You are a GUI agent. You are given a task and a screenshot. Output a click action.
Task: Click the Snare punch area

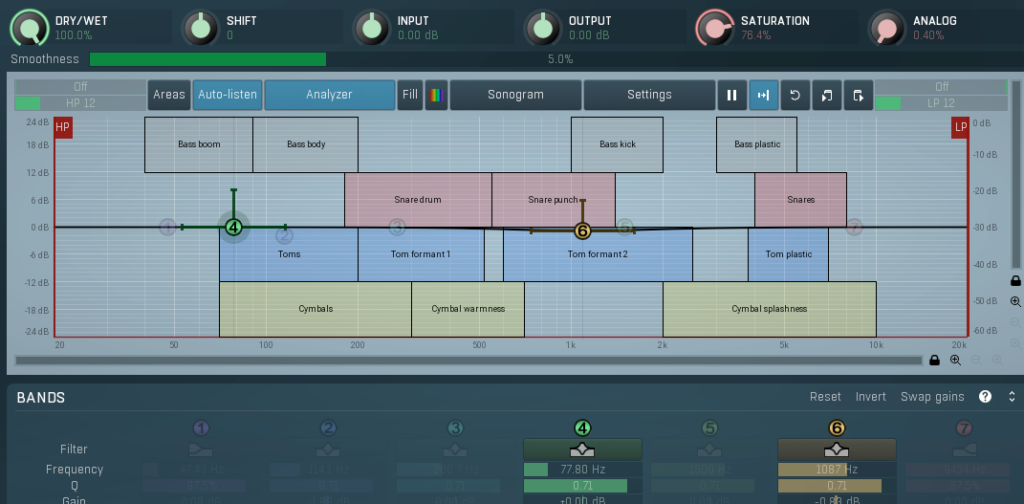click(x=553, y=200)
